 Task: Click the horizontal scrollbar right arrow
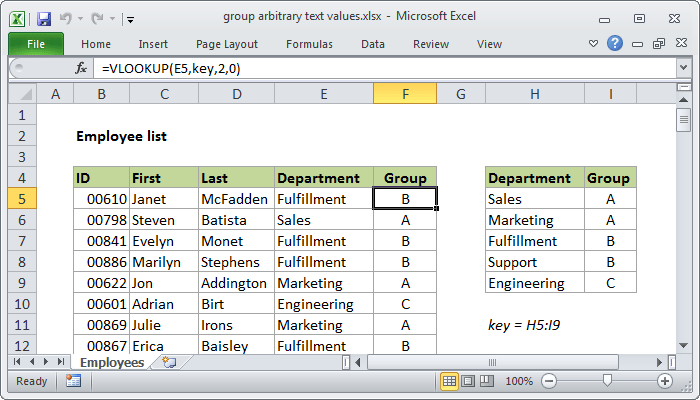[659, 362]
